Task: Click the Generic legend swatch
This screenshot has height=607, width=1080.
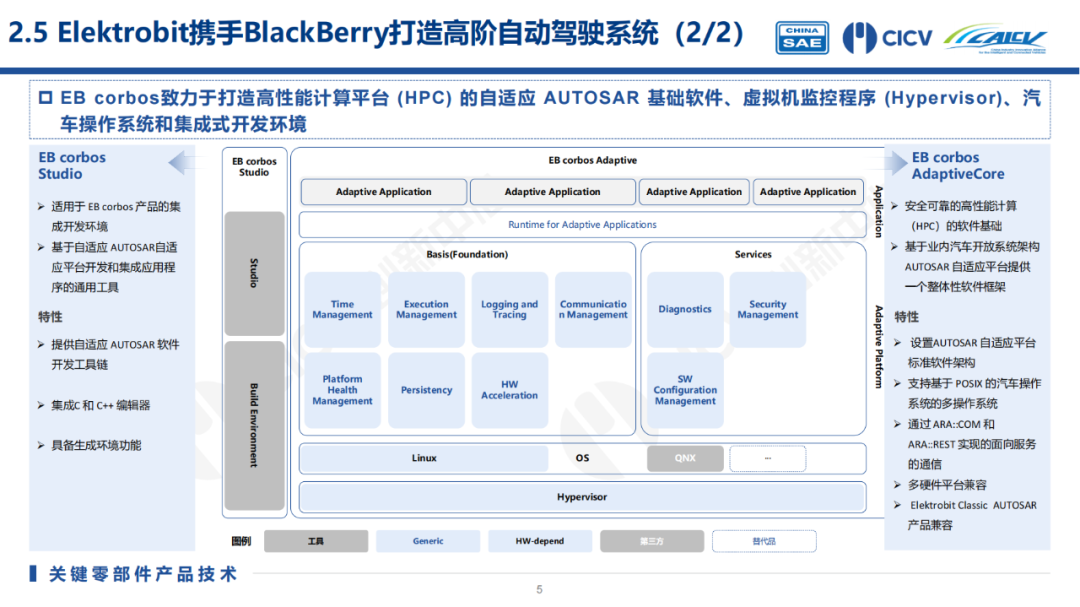Action: coord(428,541)
